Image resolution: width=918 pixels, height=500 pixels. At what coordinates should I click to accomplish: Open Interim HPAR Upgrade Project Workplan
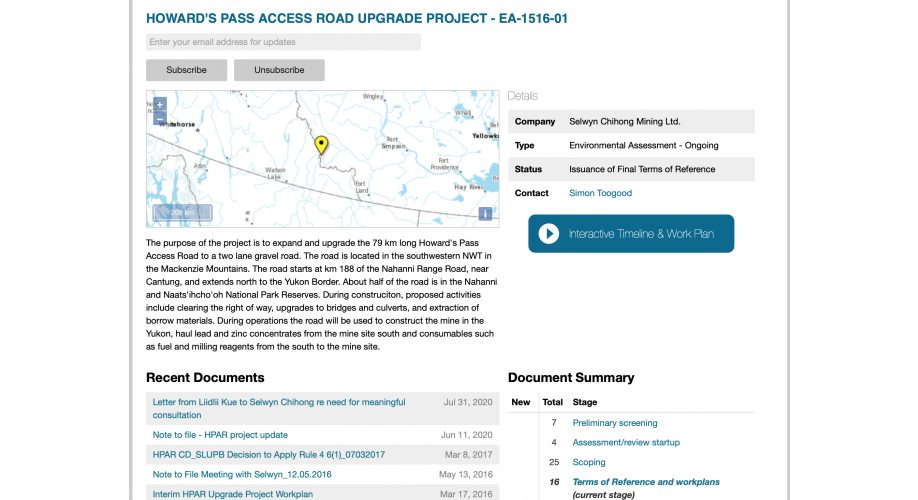[233, 494]
